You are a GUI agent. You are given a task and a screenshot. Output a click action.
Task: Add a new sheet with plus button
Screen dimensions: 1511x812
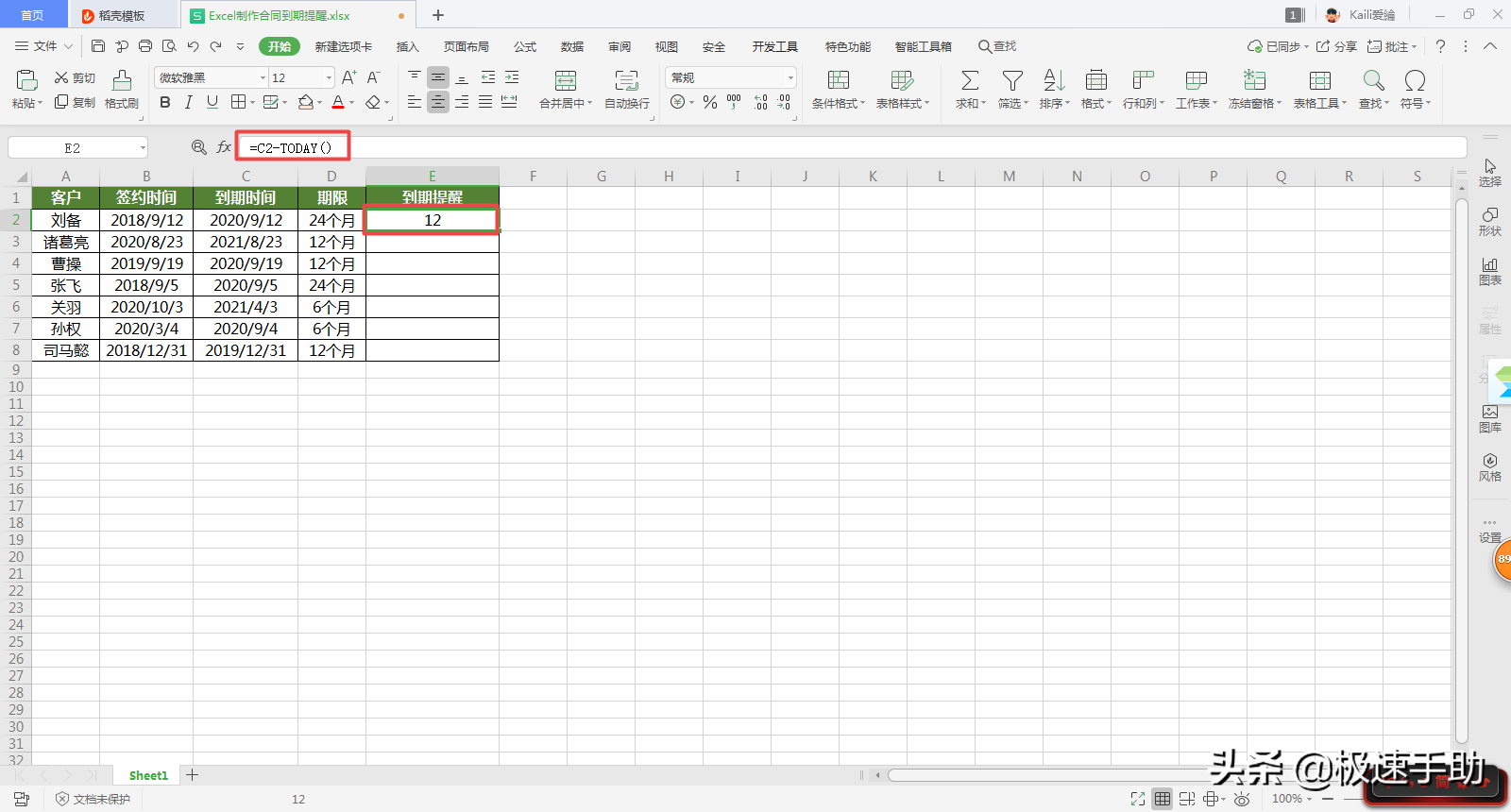pyautogui.click(x=192, y=775)
